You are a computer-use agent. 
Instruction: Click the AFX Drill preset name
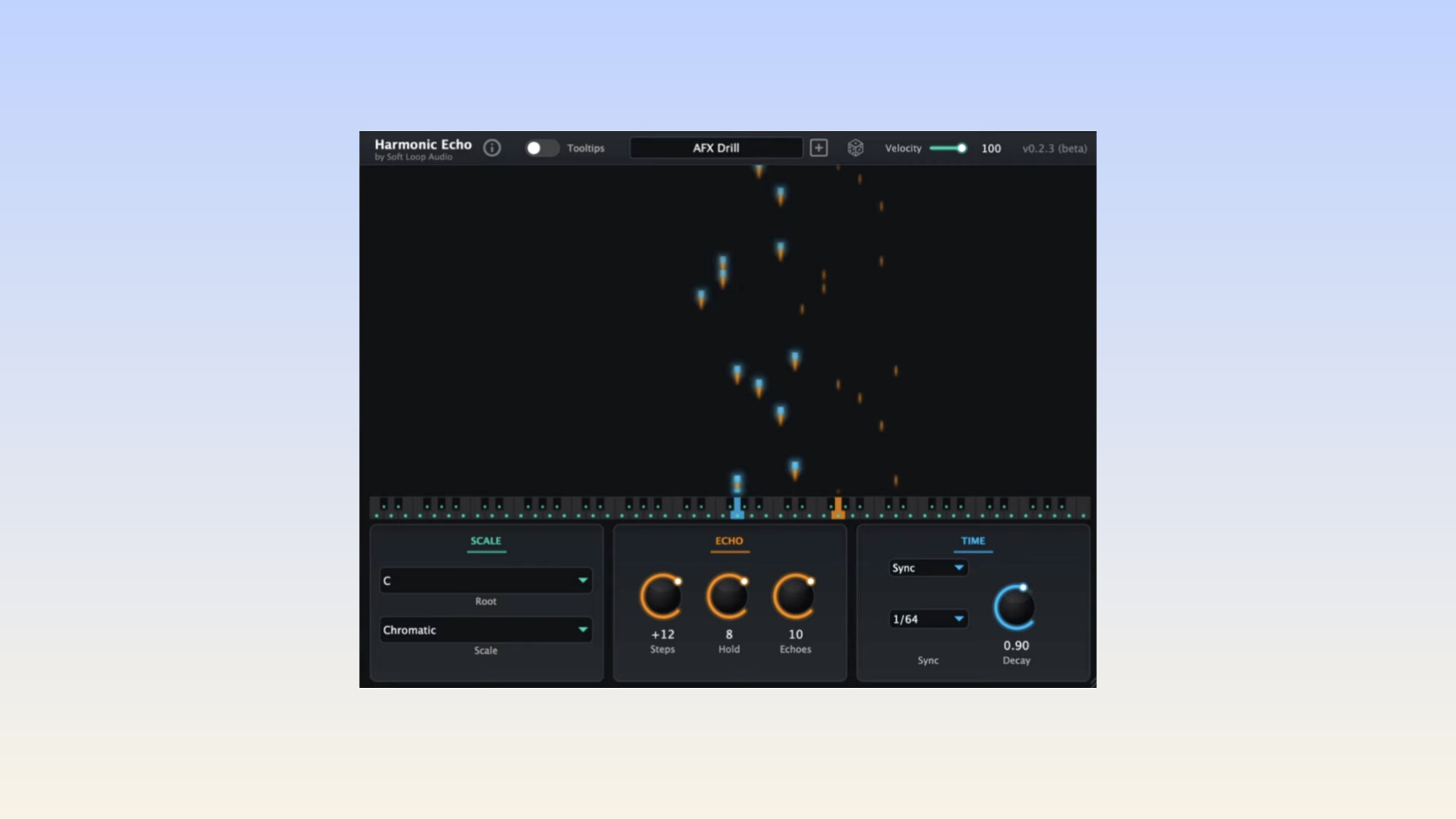tap(716, 148)
